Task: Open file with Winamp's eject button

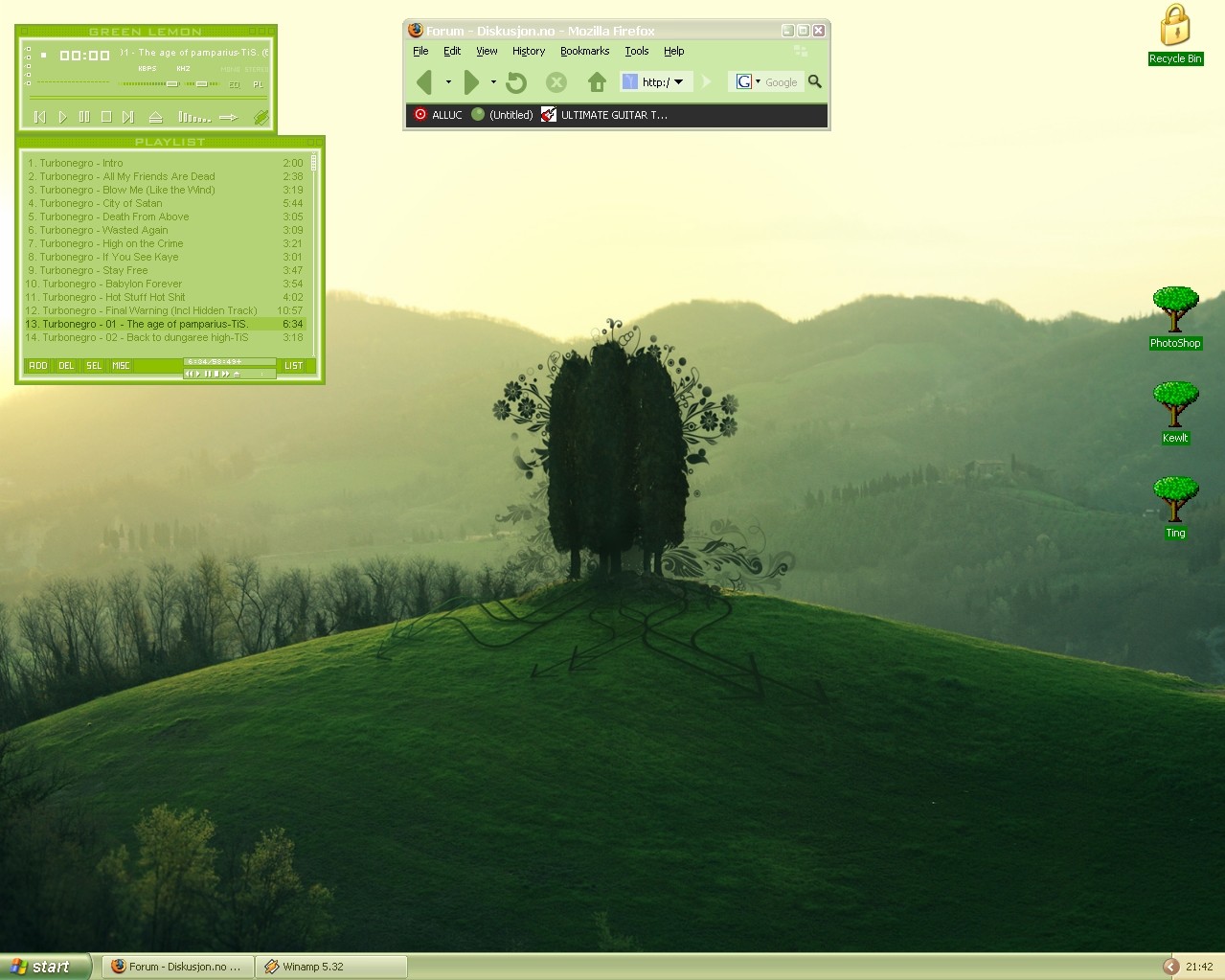Action: coord(155,117)
